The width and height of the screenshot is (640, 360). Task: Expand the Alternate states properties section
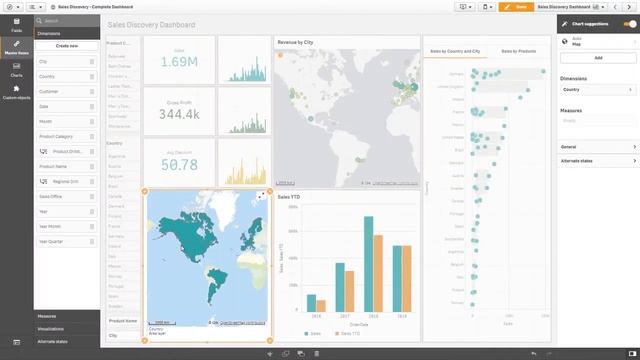point(598,161)
